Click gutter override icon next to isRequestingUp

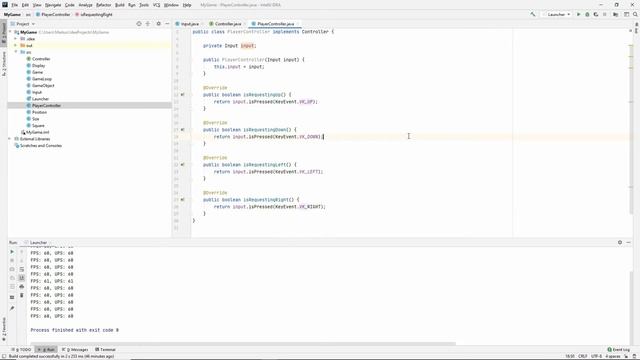click(x=182, y=95)
